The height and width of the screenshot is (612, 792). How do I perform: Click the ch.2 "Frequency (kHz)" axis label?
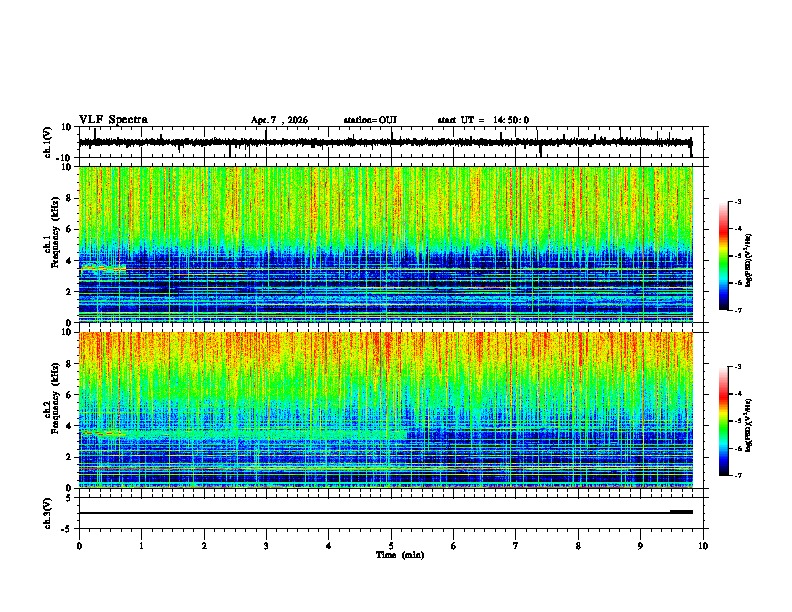56,398
